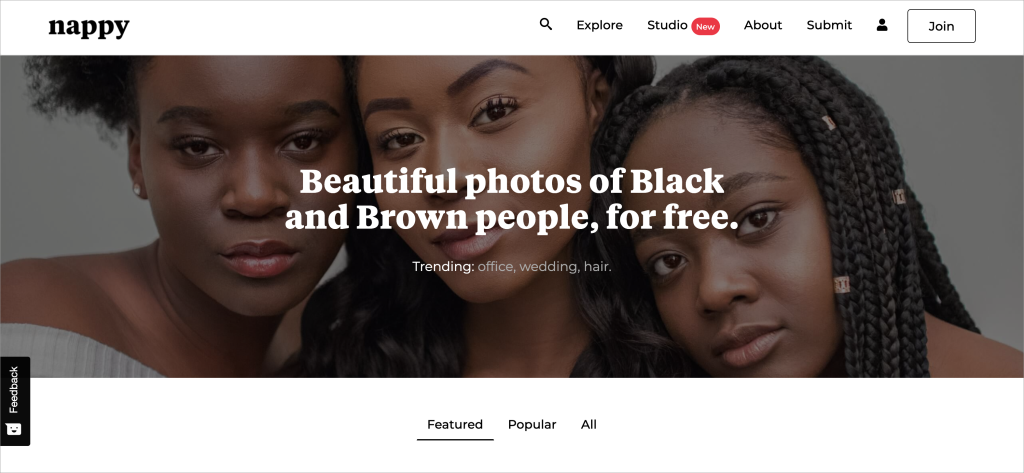Open the search magnifier icon
1024x473 pixels.
546,25
